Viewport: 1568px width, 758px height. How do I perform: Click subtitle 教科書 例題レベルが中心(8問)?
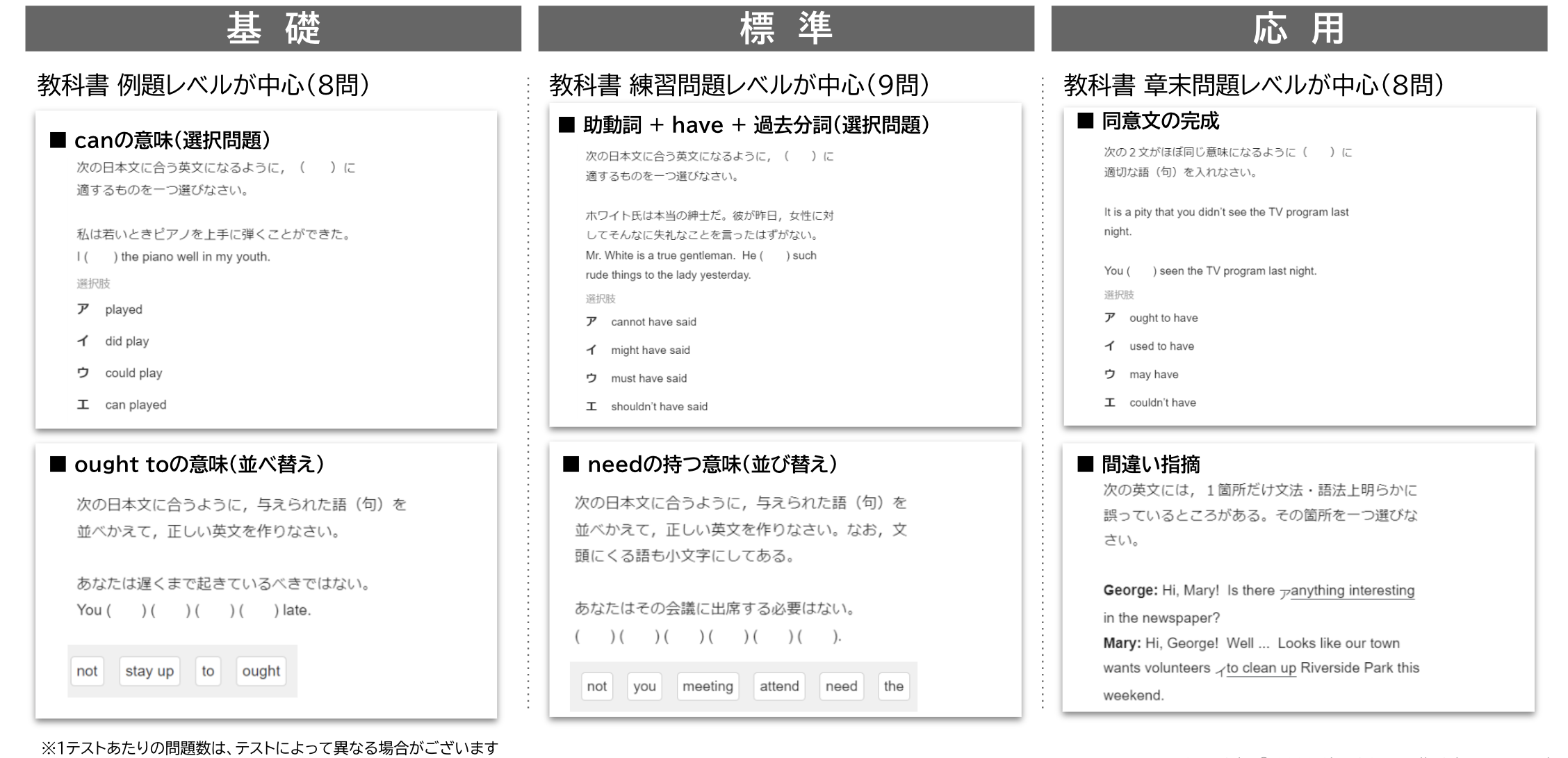[x=204, y=85]
